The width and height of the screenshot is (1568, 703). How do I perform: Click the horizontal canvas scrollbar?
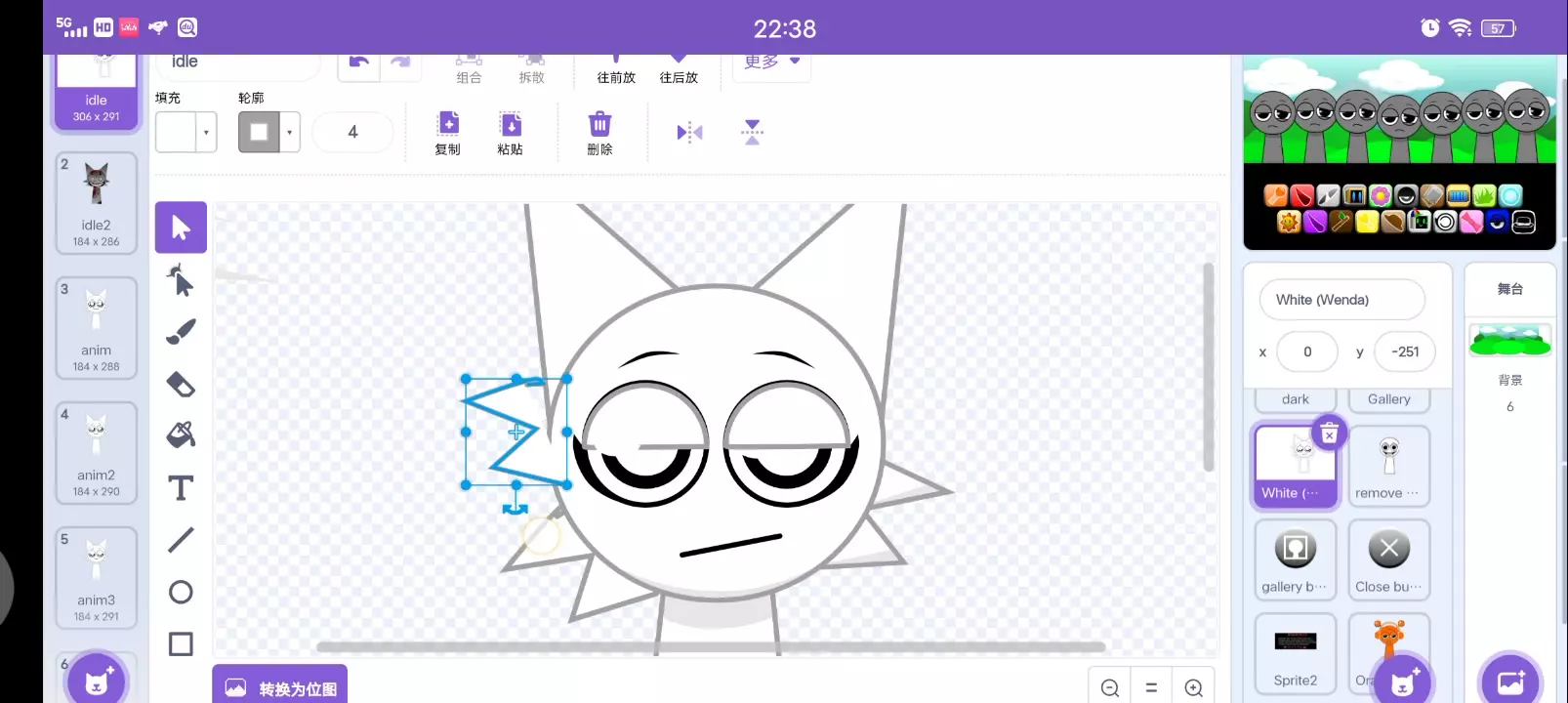coord(711,646)
